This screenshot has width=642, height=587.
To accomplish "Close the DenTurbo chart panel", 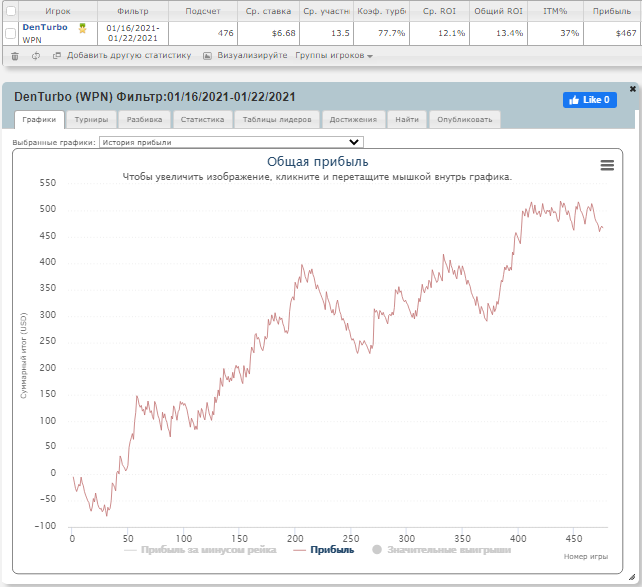I will point(632,89).
